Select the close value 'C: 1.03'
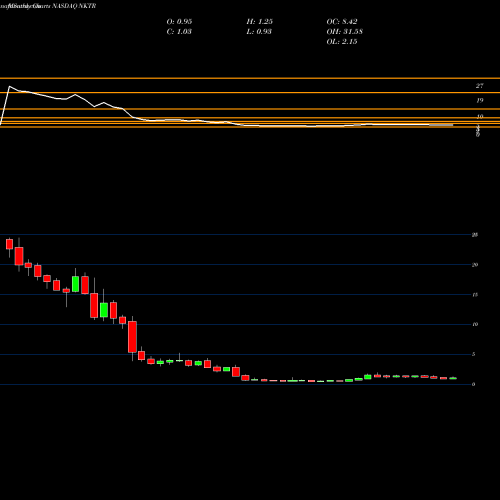 179,31
